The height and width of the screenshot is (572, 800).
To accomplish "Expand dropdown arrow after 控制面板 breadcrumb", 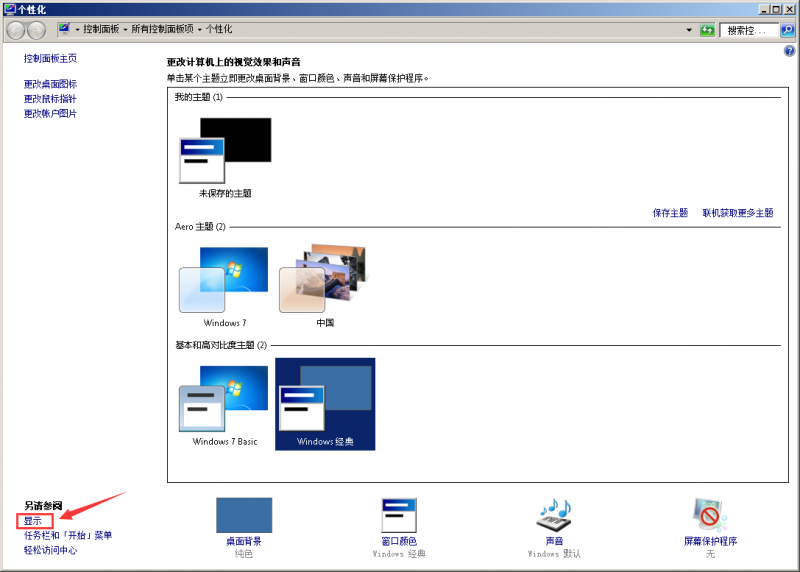I will pyautogui.click(x=125, y=30).
